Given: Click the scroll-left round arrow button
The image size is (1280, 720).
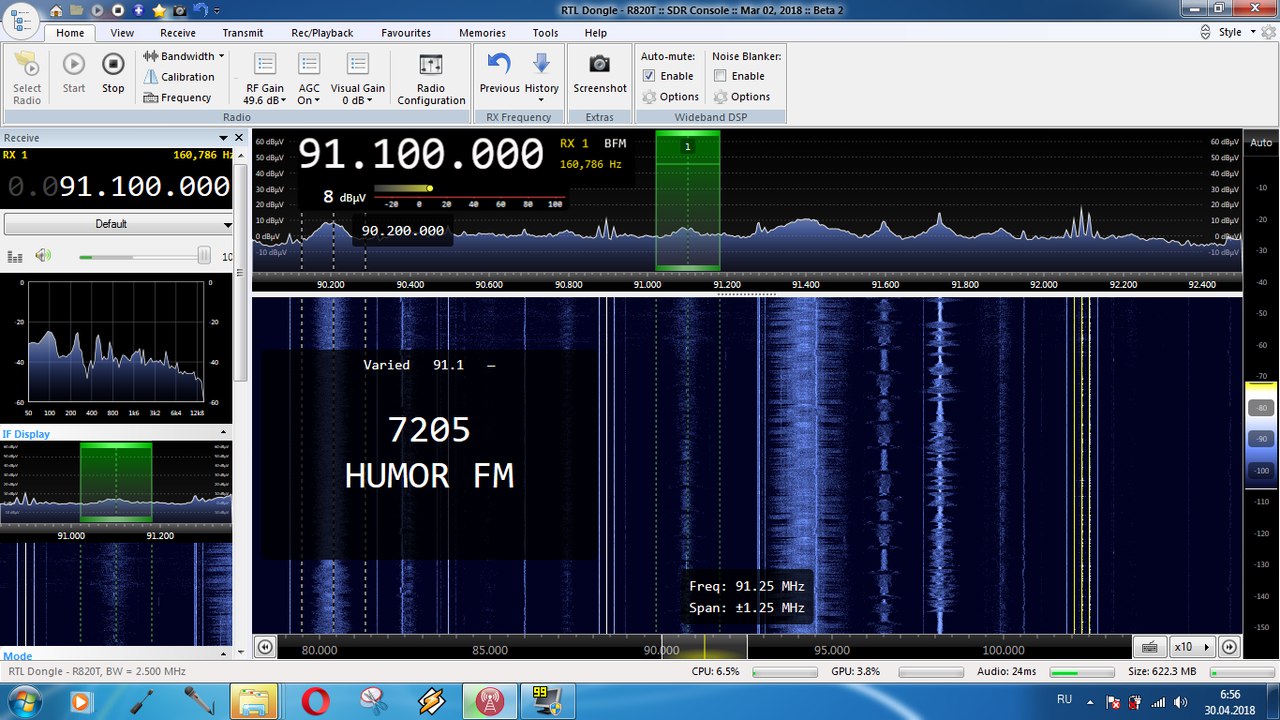Looking at the screenshot, I should click(x=265, y=646).
